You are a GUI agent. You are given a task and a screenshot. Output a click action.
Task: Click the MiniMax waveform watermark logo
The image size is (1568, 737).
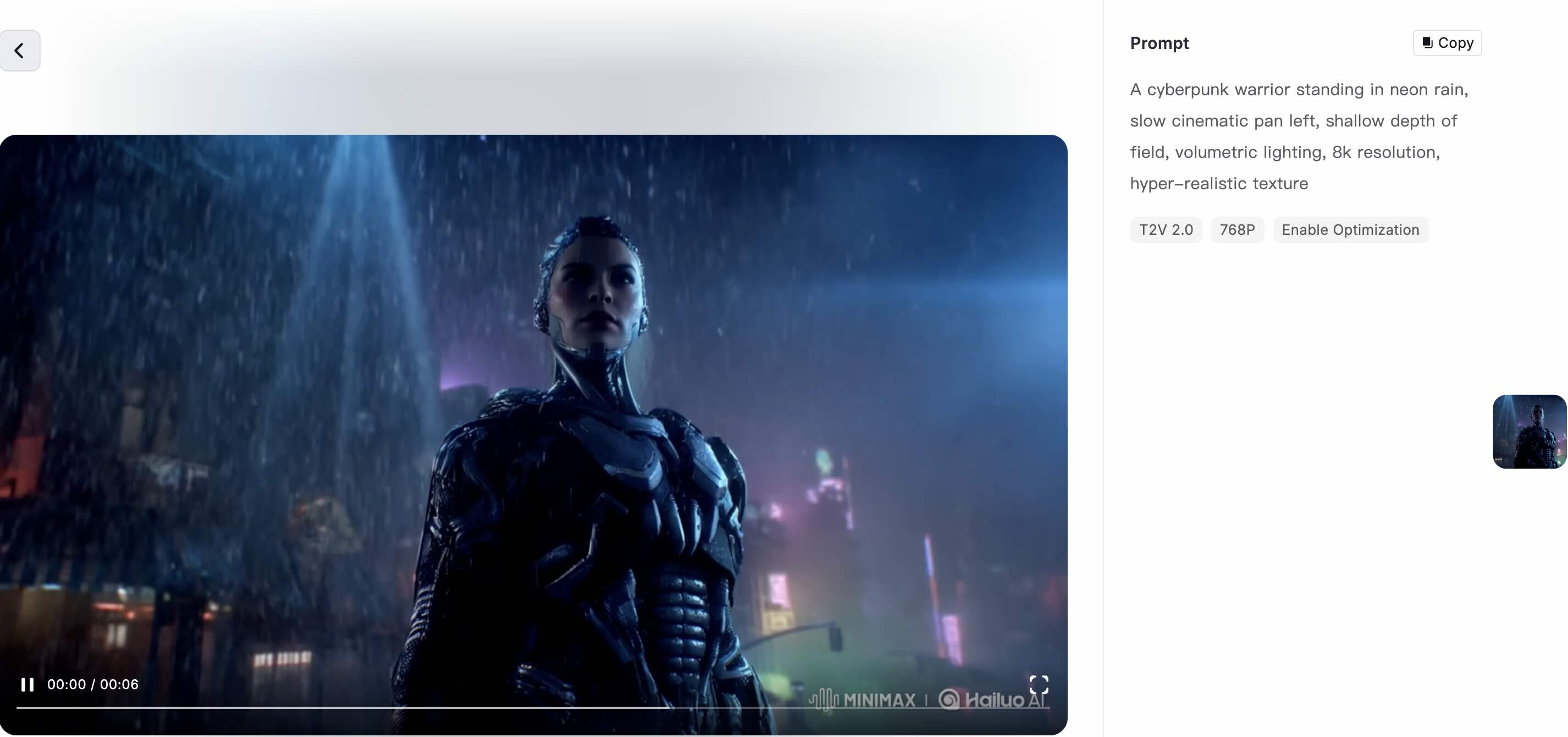pyautogui.click(x=824, y=700)
